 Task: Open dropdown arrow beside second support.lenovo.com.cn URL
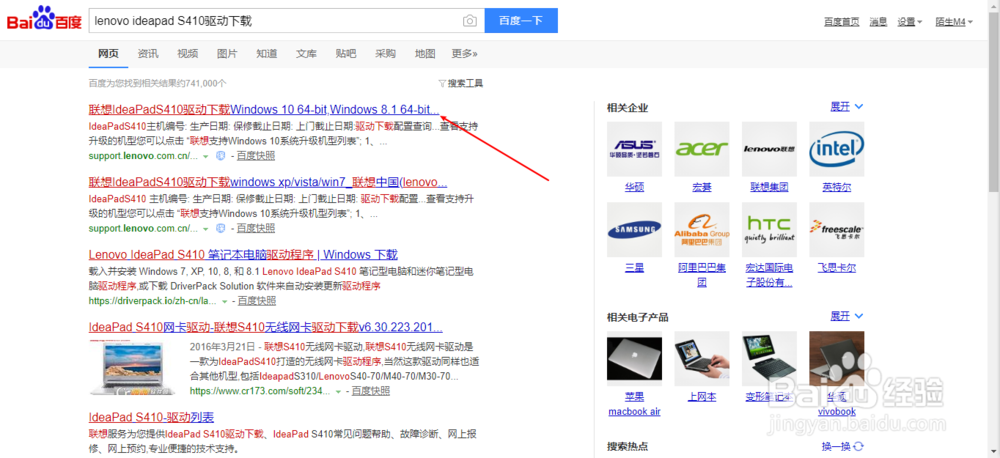click(x=206, y=228)
